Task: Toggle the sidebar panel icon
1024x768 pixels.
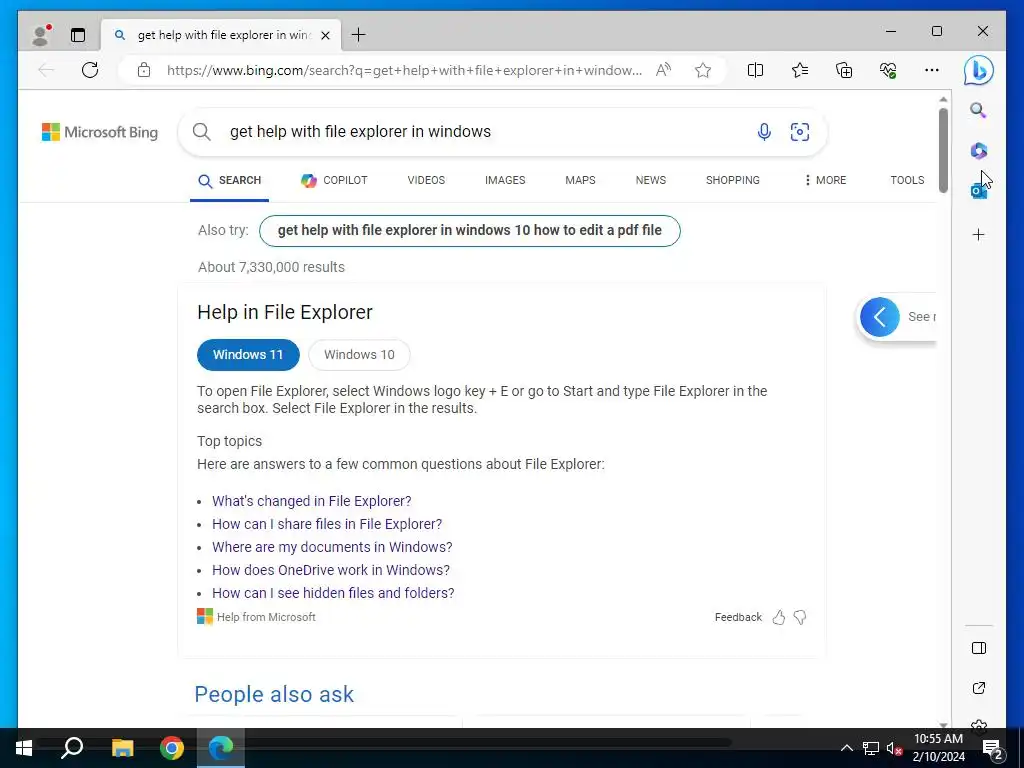Action: [978, 648]
